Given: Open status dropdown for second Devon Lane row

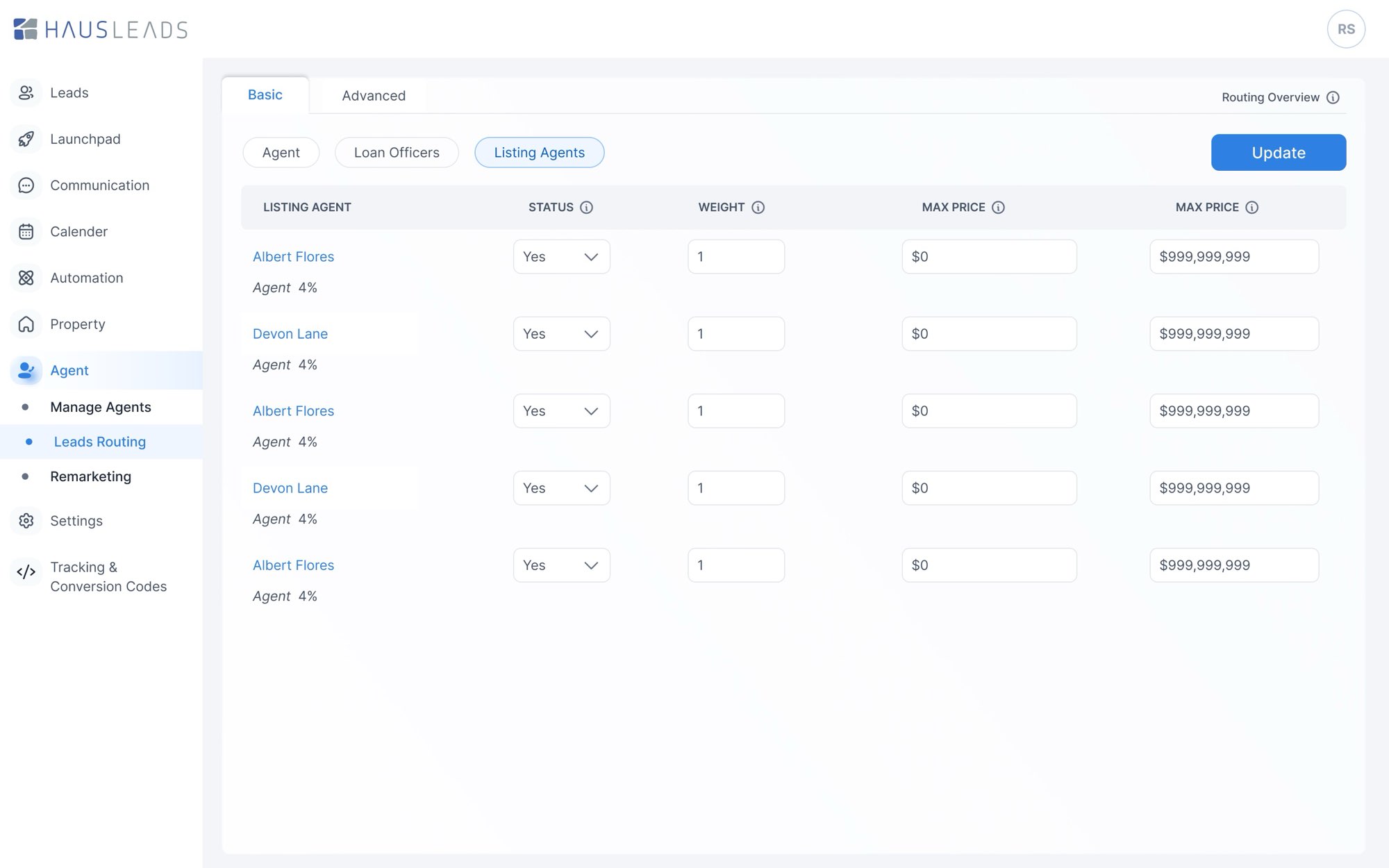Looking at the screenshot, I should pyautogui.click(x=561, y=487).
